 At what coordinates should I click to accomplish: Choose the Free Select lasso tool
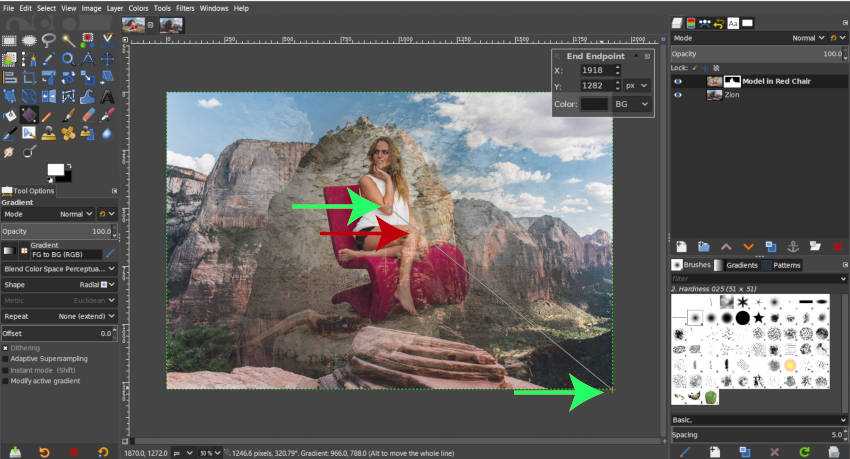point(47,40)
